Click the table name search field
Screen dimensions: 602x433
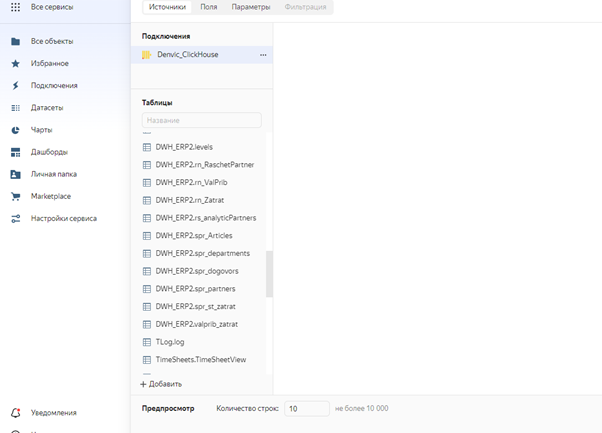click(x=201, y=120)
